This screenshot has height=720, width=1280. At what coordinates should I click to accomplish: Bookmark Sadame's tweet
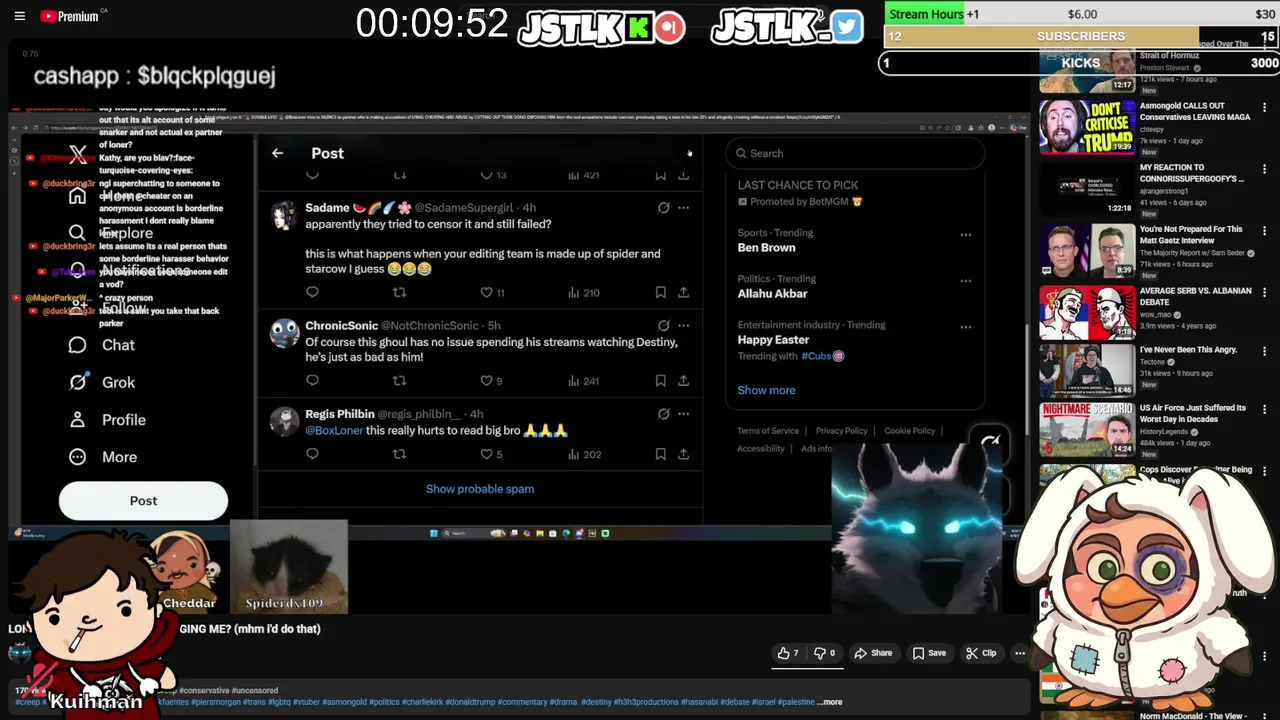(660, 292)
